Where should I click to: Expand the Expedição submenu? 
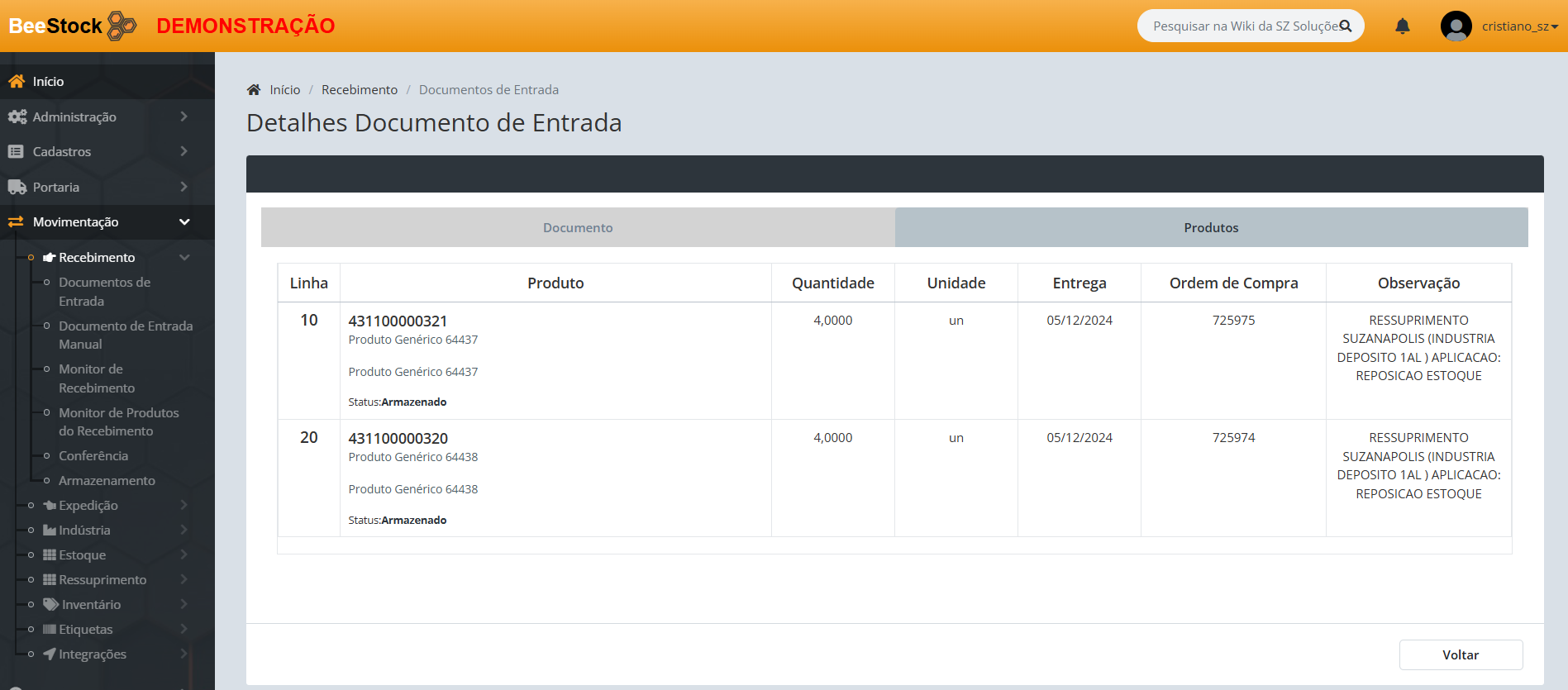tap(183, 505)
